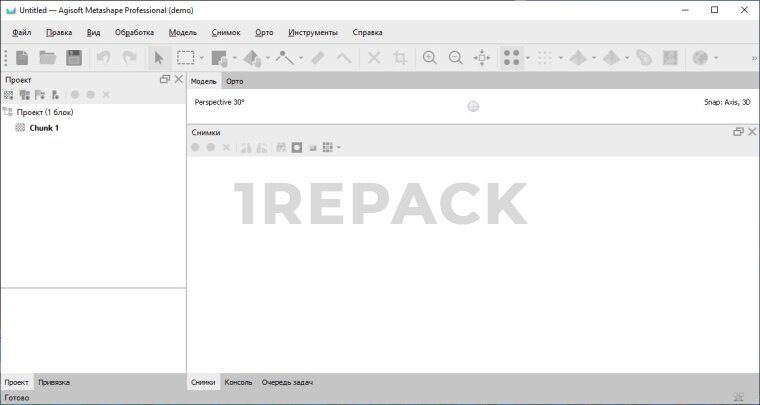Viewport: 760px width, 405px height.
Task: Click Add chunk icon in Проект panel
Action: pyautogui.click(x=9, y=95)
